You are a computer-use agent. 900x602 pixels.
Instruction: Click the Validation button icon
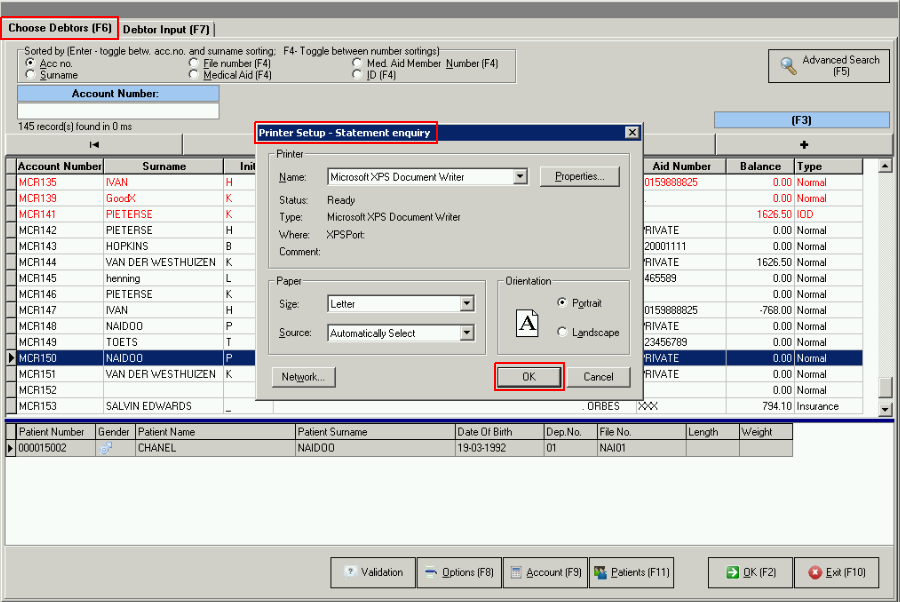point(350,573)
